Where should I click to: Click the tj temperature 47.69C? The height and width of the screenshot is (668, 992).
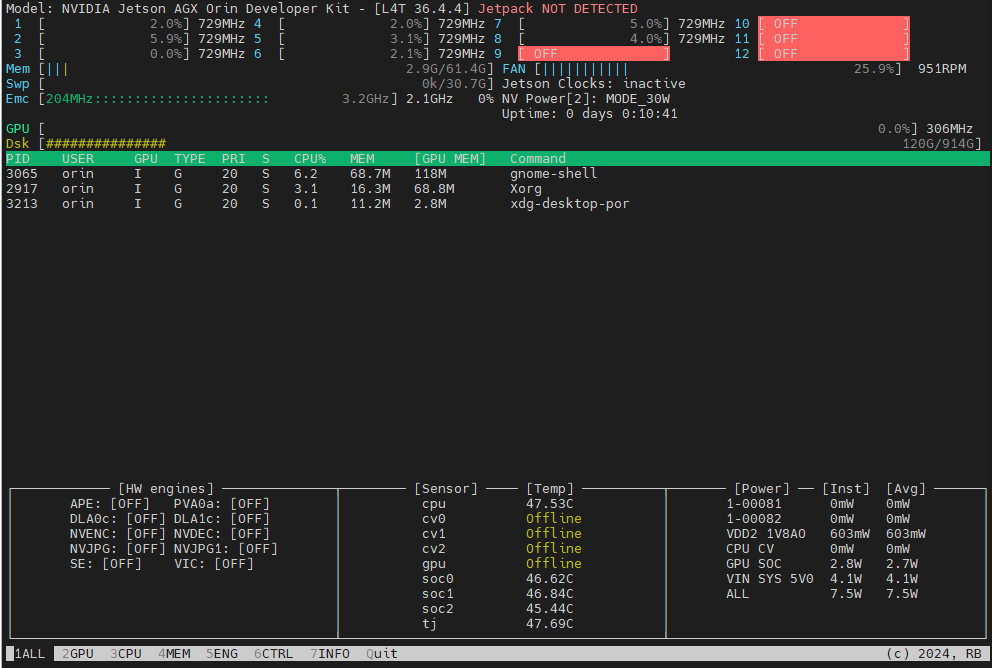[550, 624]
